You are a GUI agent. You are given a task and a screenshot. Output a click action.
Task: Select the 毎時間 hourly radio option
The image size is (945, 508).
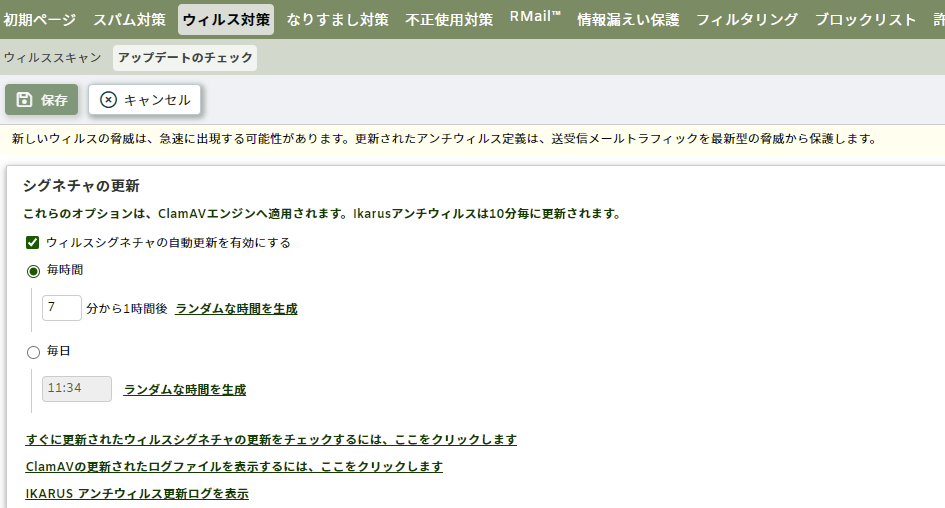(x=34, y=271)
